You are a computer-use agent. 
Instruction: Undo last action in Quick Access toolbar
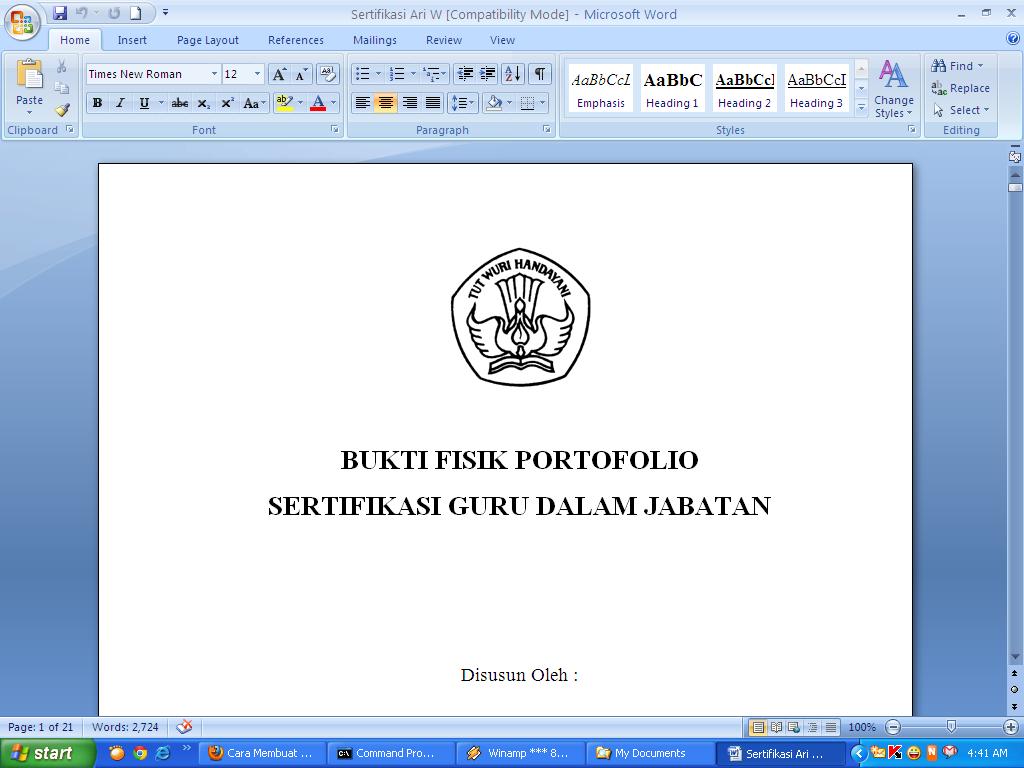(81, 13)
